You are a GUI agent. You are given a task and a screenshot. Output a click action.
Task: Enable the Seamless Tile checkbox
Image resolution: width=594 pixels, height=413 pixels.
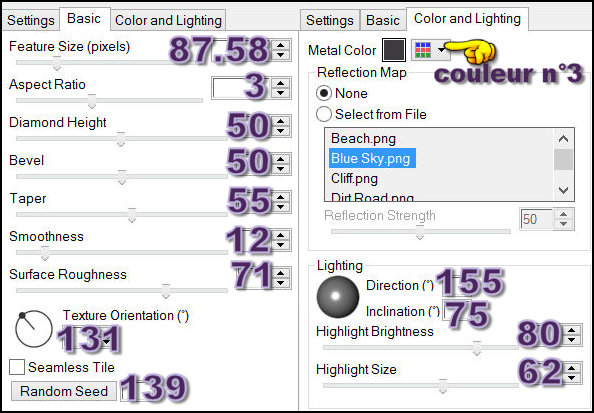[x=17, y=367]
